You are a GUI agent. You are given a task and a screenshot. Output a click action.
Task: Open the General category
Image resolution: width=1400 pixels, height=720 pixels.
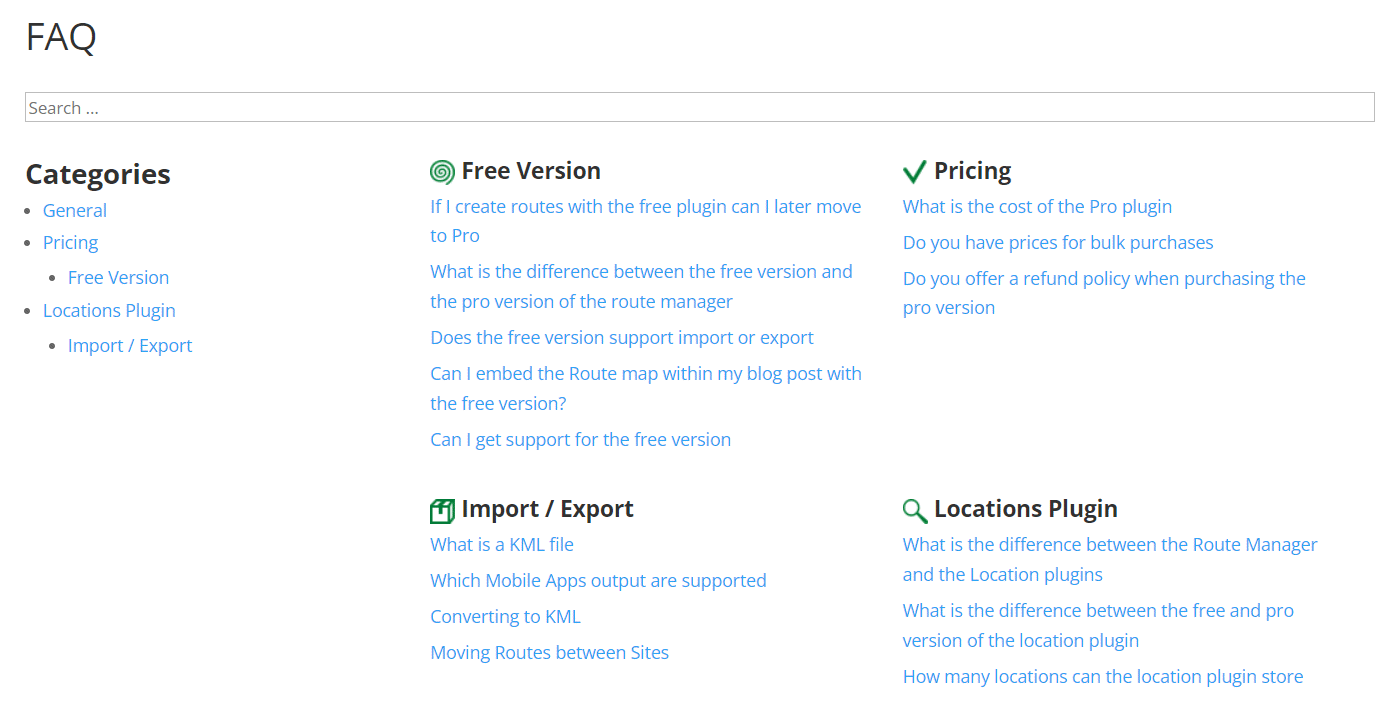[75, 210]
